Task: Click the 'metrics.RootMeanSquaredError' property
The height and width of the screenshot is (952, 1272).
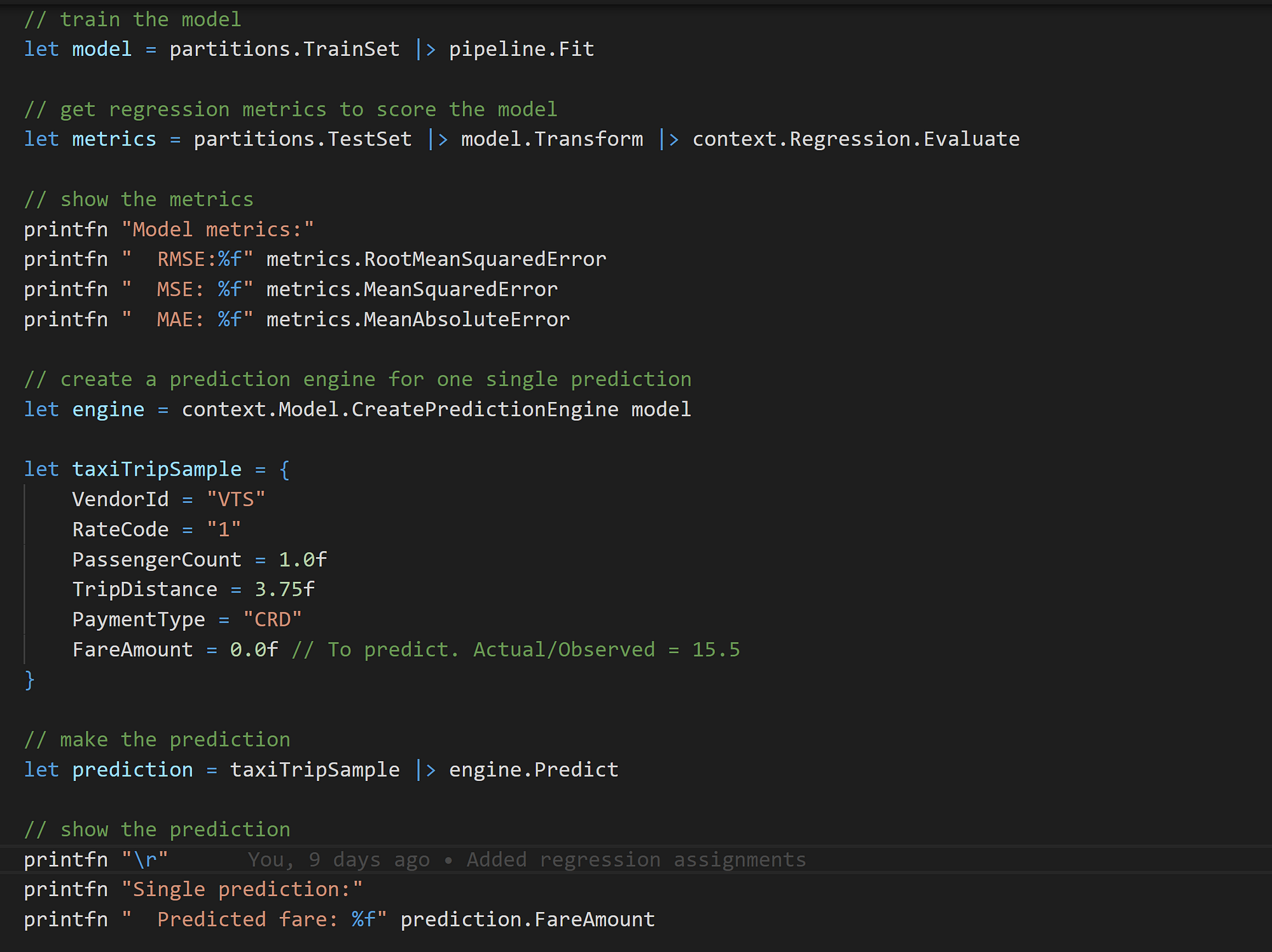Action: tap(436, 259)
